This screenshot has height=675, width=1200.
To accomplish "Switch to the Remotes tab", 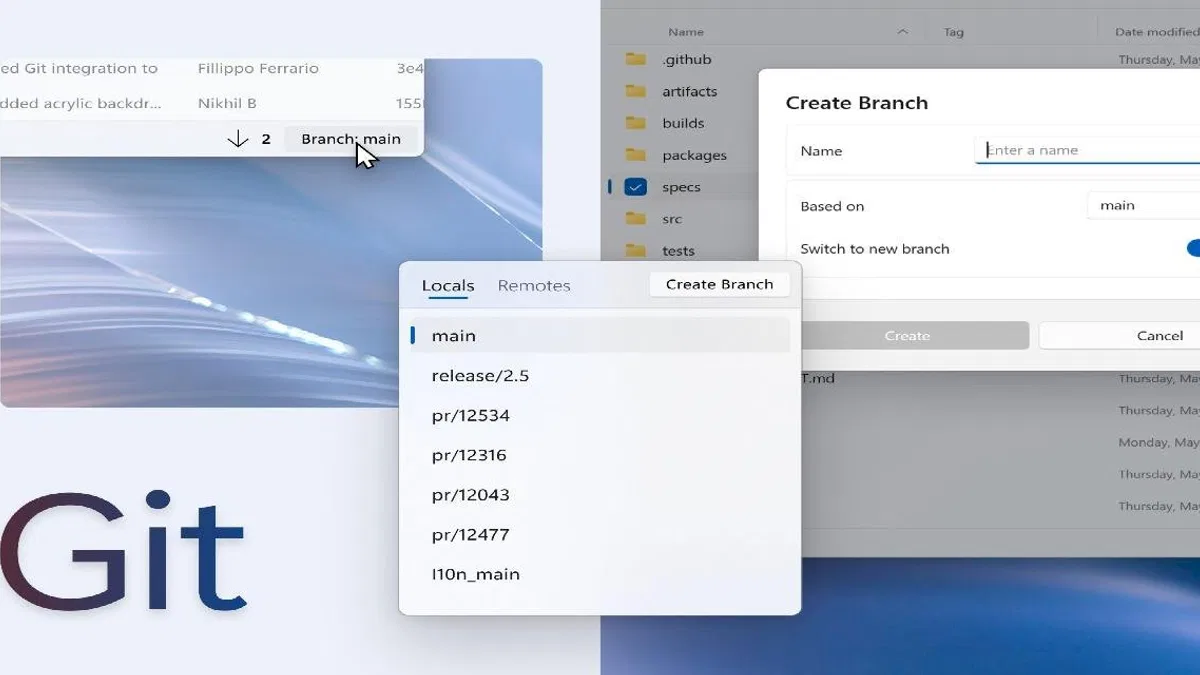I will point(534,285).
